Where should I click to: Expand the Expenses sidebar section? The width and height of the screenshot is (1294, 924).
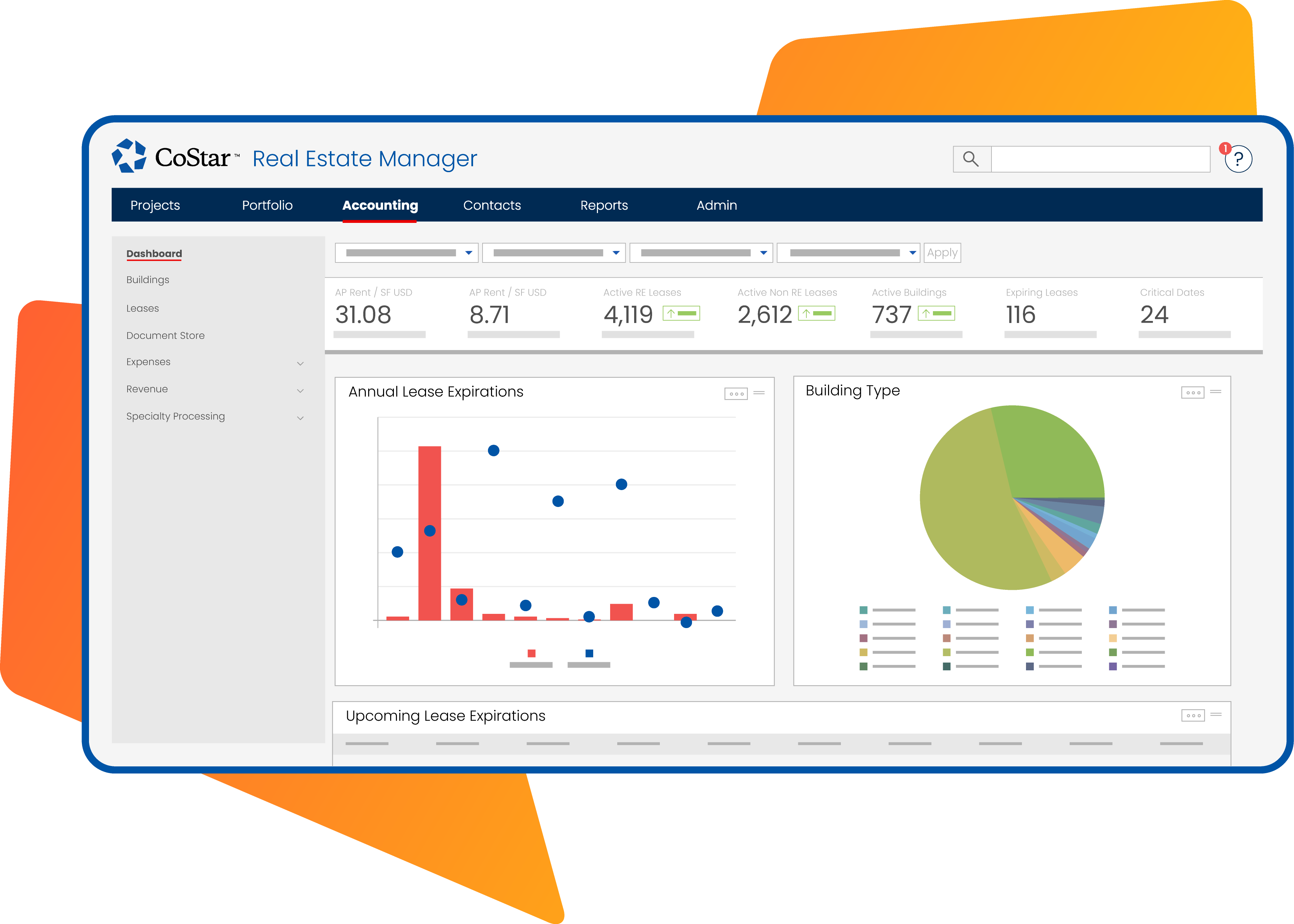click(300, 364)
